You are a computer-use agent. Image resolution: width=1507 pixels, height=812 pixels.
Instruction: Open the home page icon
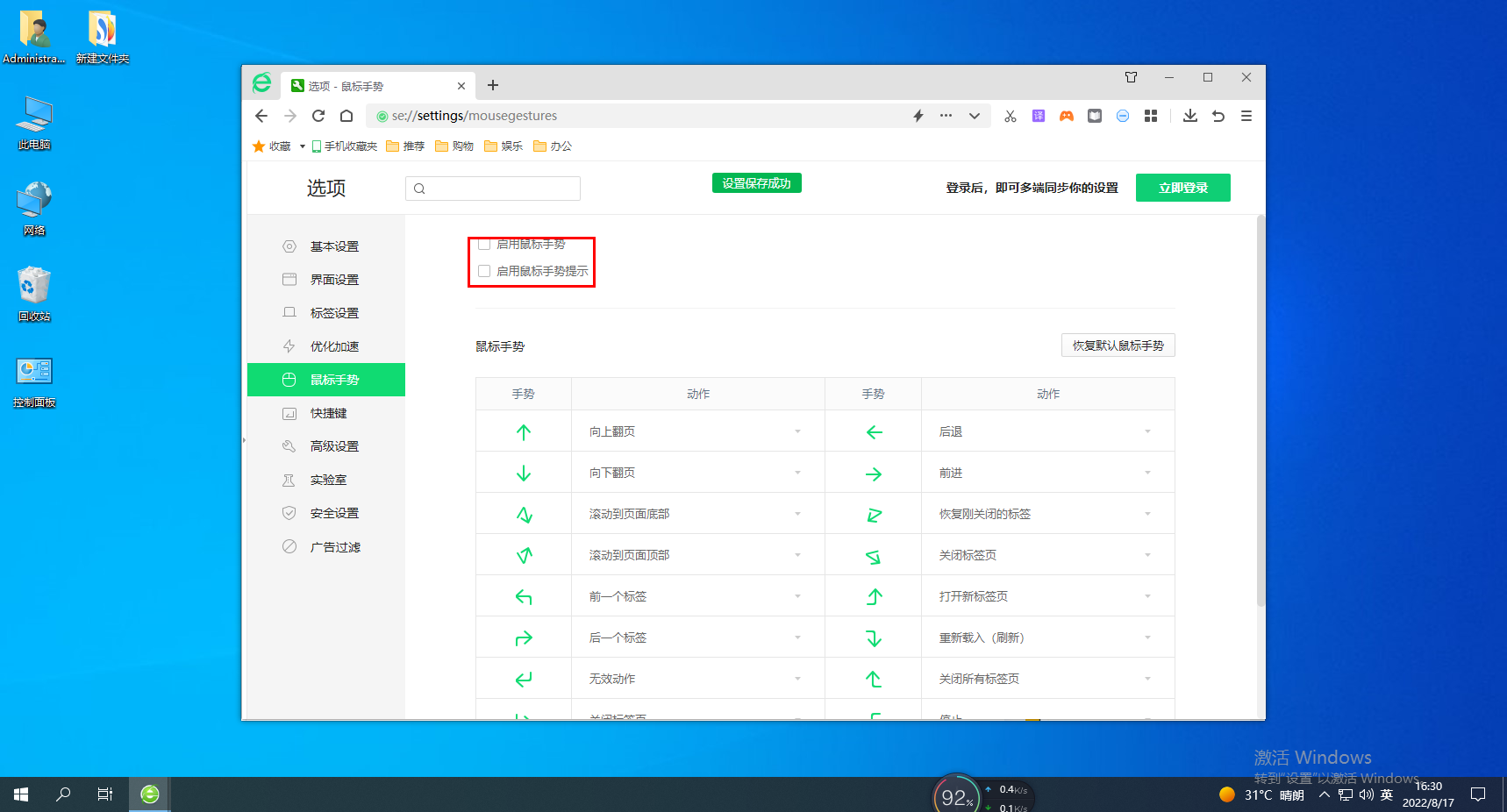(346, 116)
